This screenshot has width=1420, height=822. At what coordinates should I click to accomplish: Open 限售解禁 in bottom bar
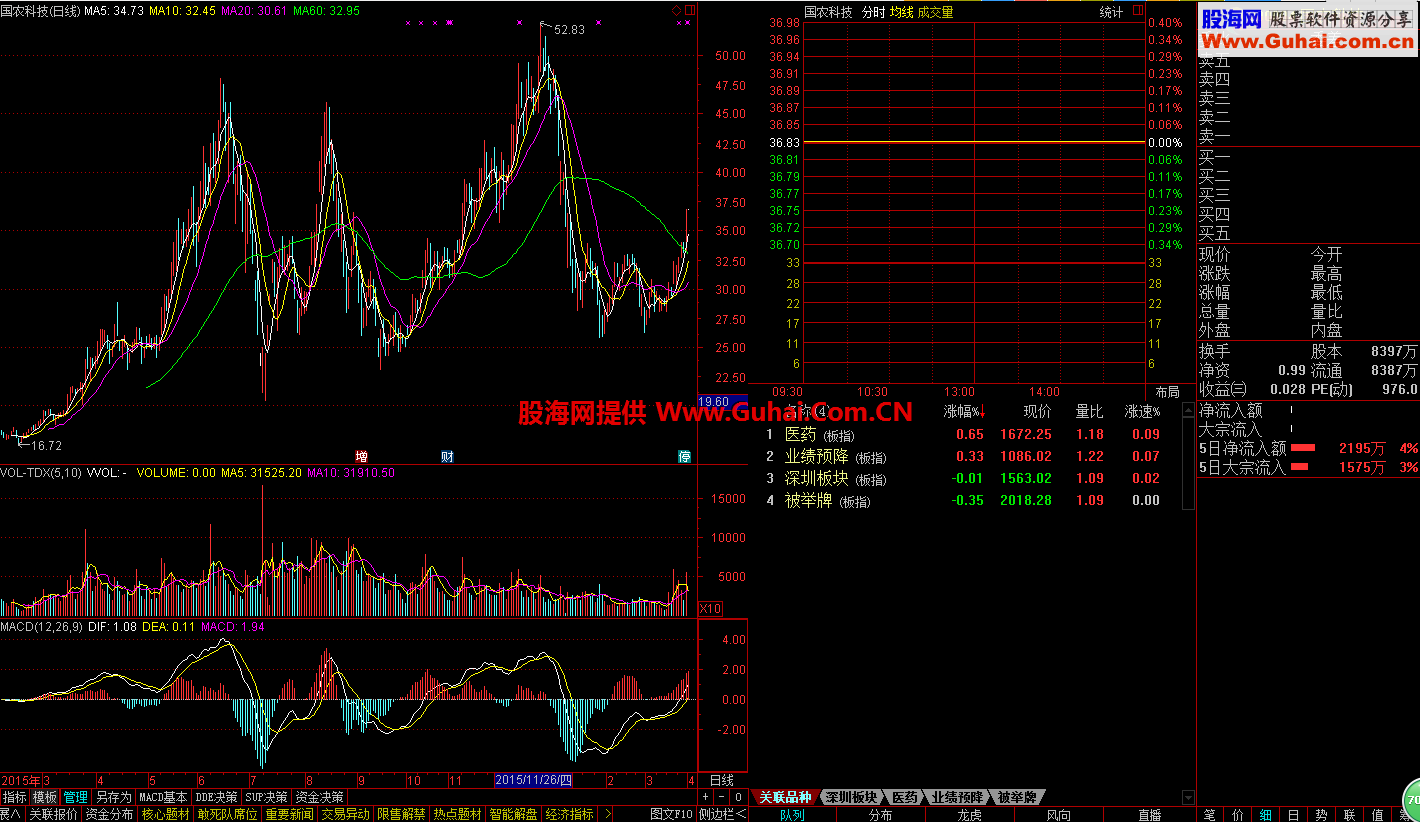pos(402,814)
